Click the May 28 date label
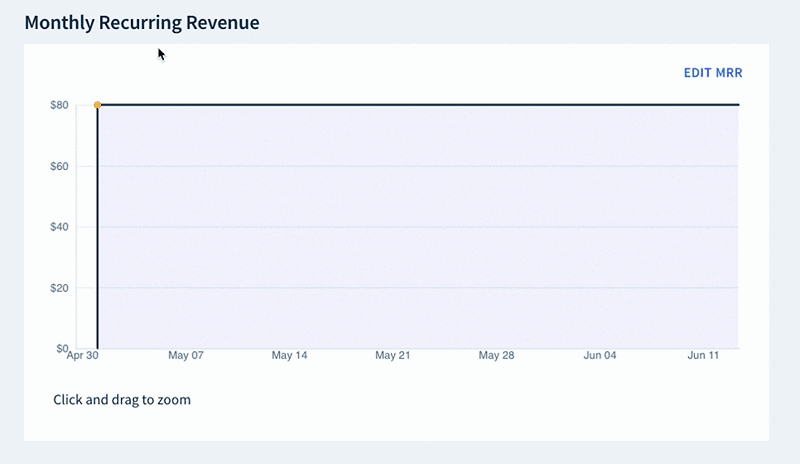Viewport: 800px width, 464px height. (x=496, y=355)
